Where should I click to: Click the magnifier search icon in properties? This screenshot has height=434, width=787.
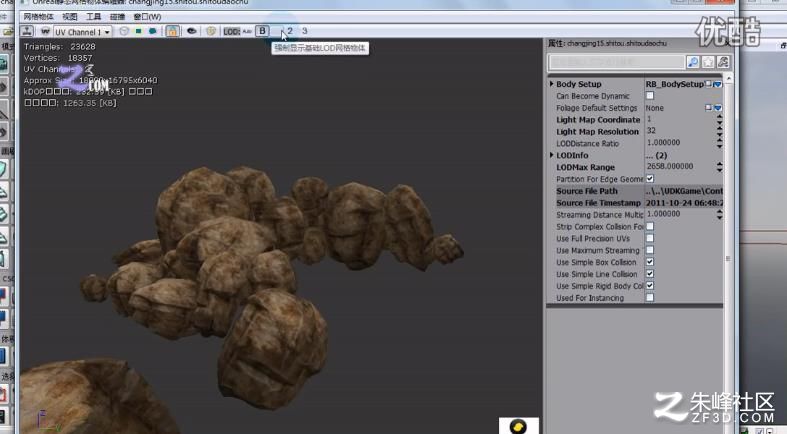point(693,62)
